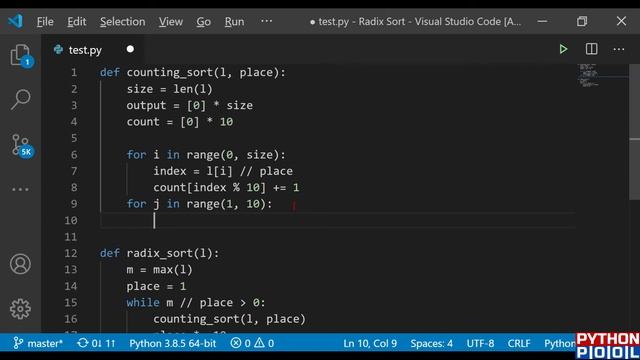Open editor More Actions ellipsis
The width and height of the screenshot is (640, 360).
(619, 49)
